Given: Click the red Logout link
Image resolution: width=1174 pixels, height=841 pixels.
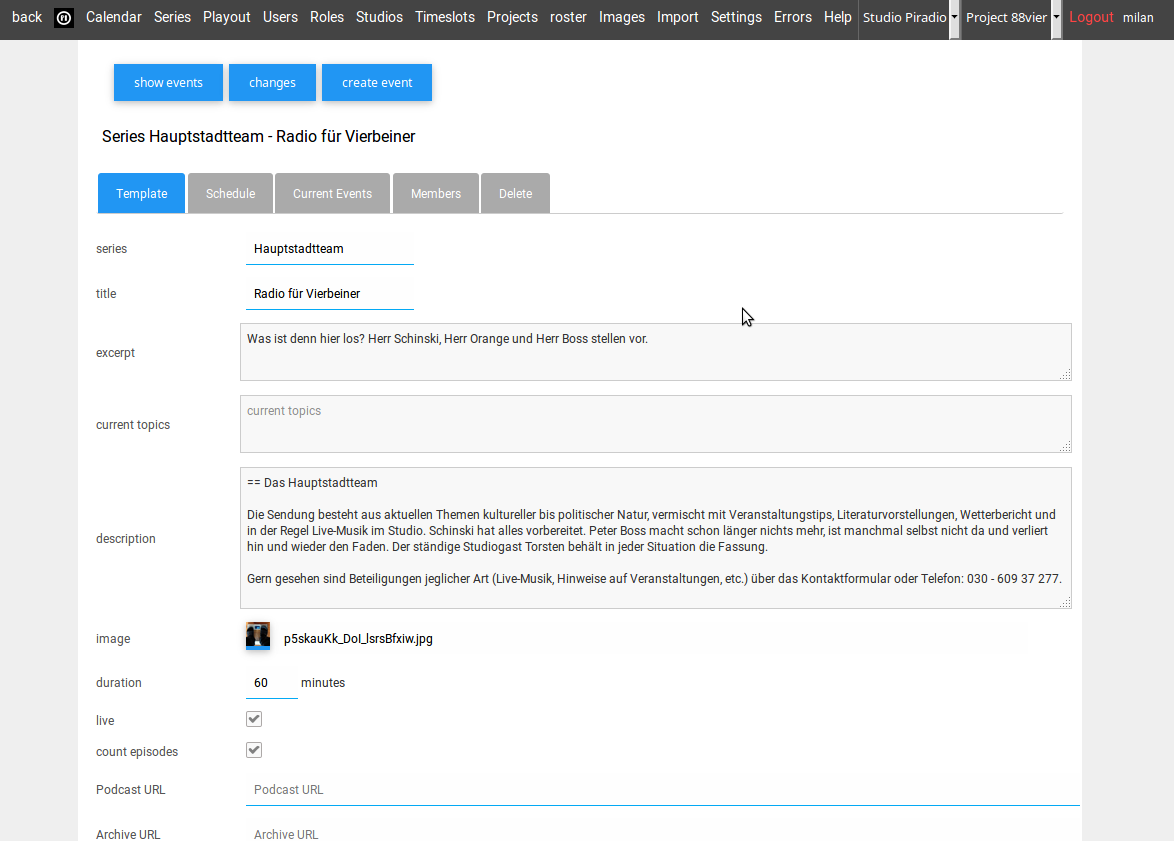Looking at the screenshot, I should pyautogui.click(x=1091, y=17).
